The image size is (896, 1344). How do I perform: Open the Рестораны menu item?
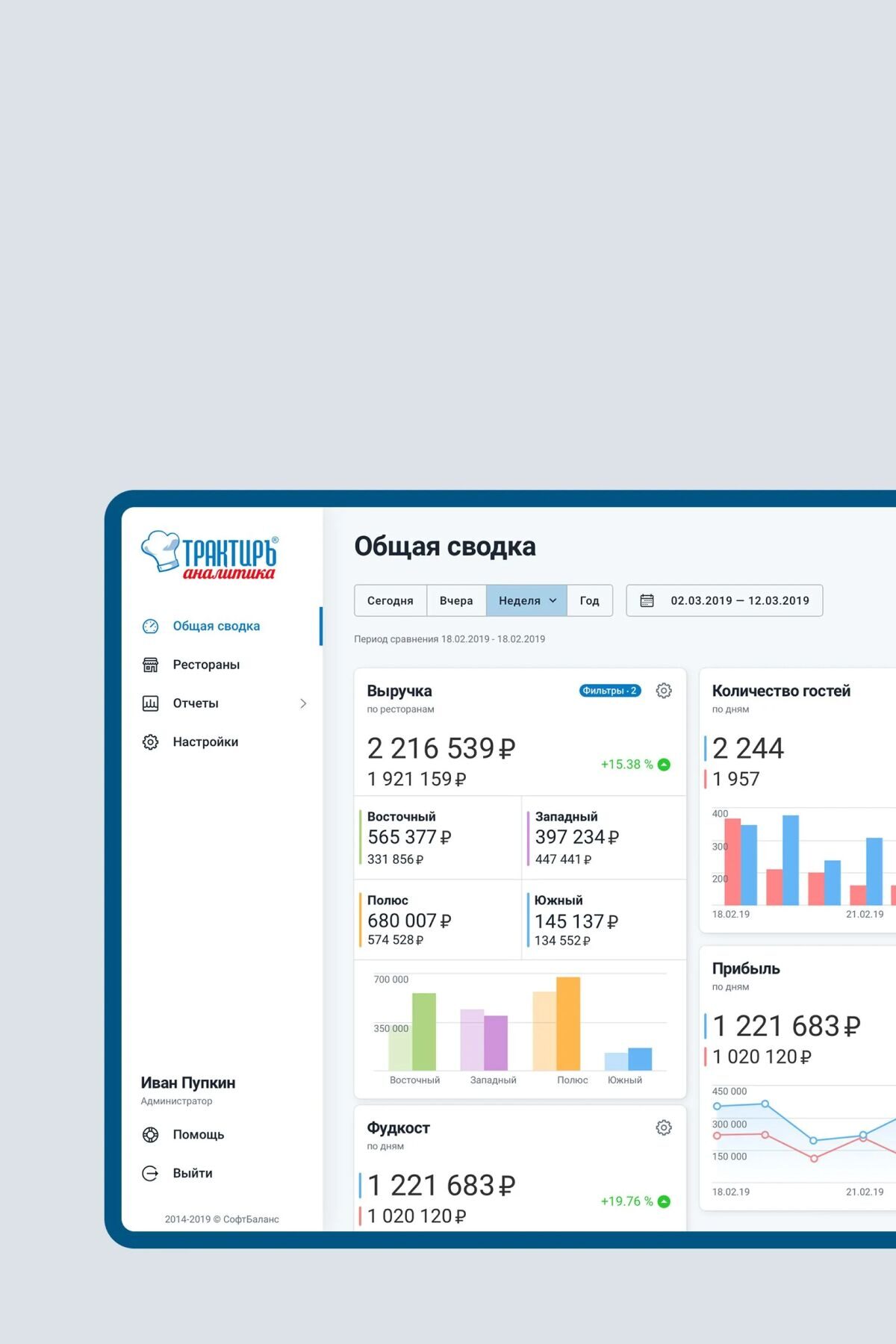point(206,665)
